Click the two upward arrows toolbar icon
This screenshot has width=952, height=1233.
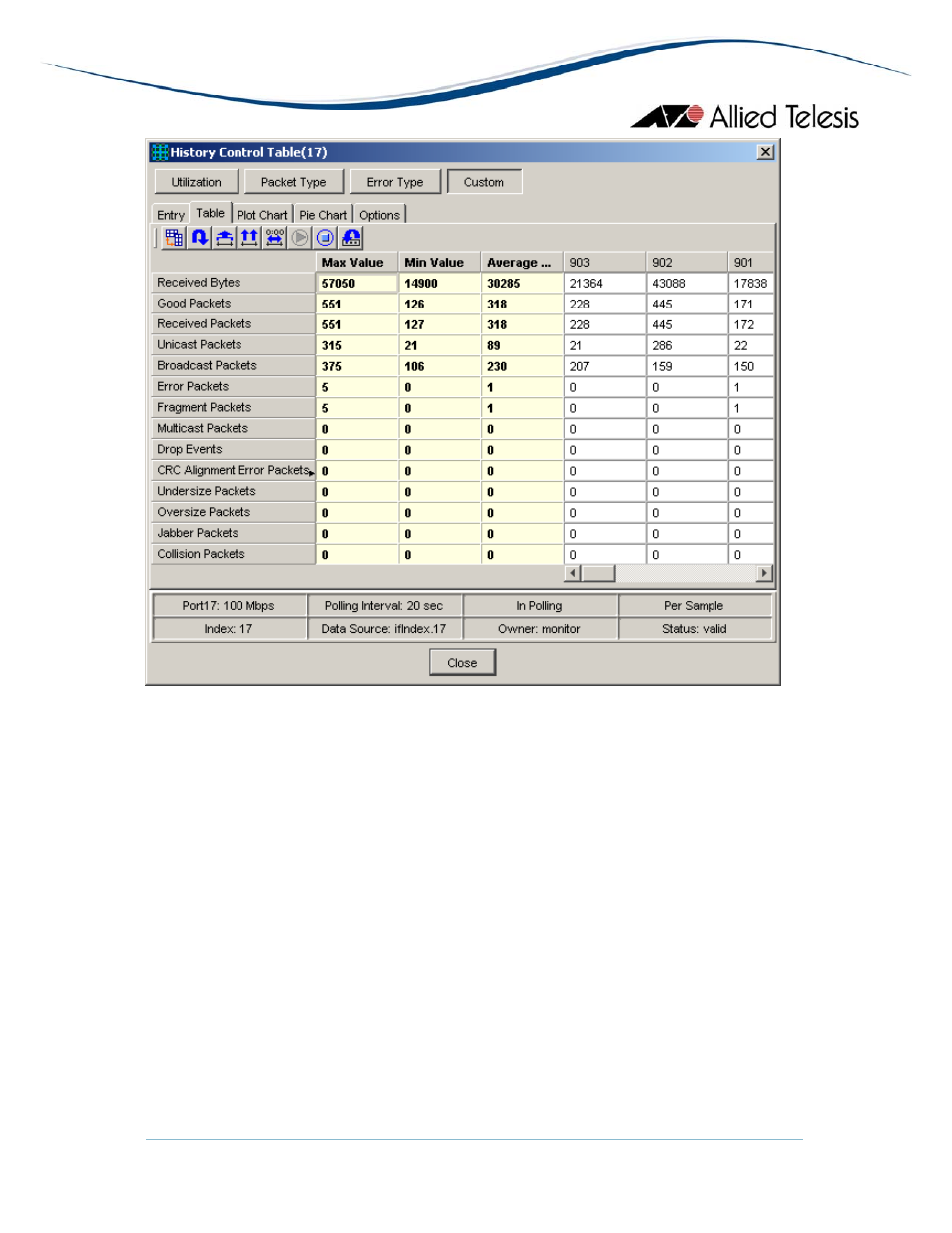click(249, 238)
